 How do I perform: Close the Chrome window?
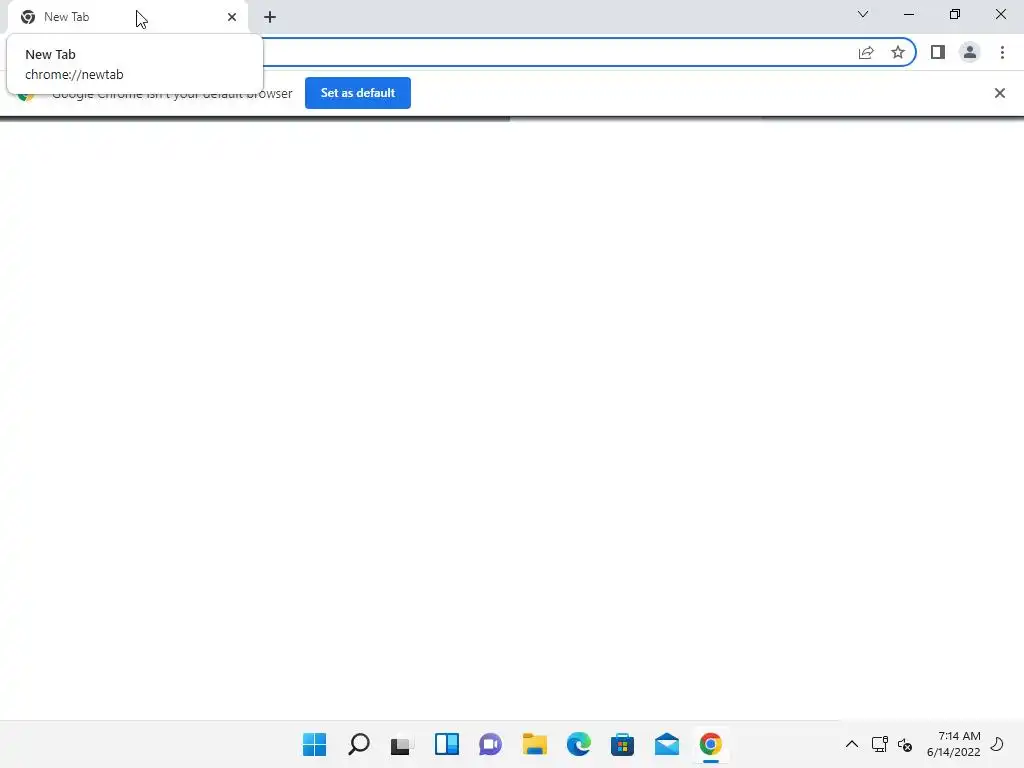click(x=1000, y=14)
